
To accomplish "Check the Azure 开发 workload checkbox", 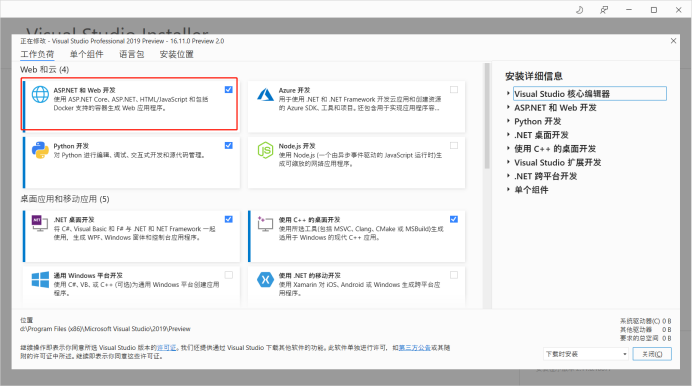I will pos(454,90).
